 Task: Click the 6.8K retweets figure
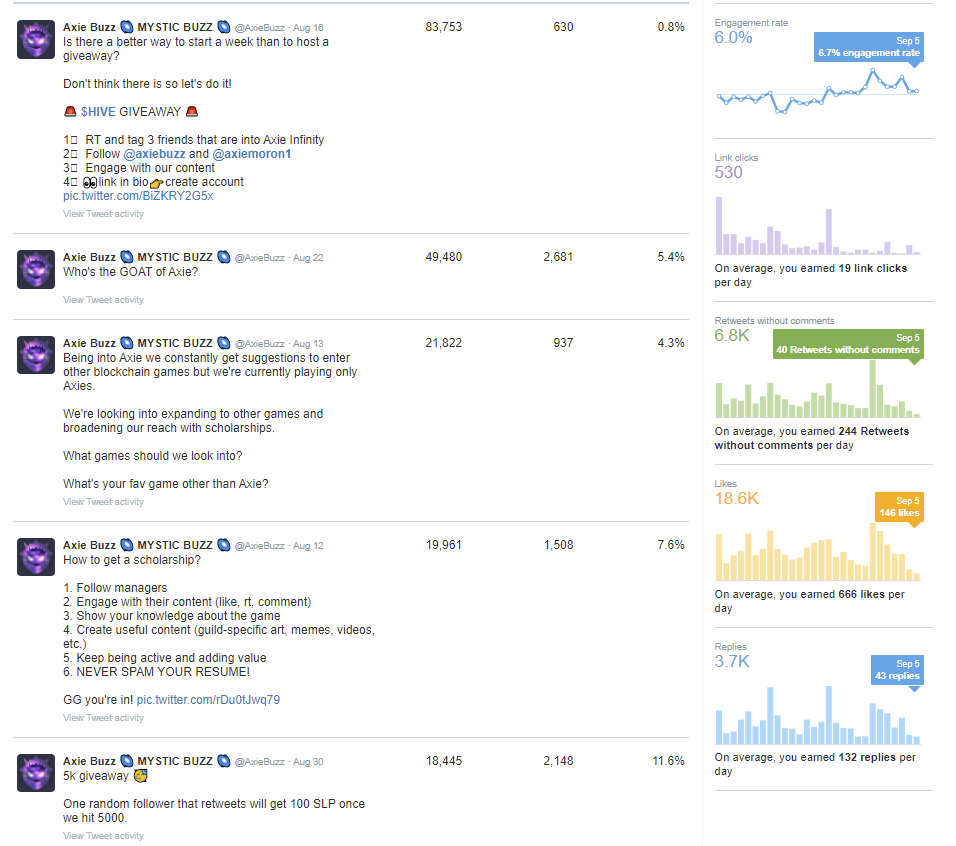(x=732, y=336)
